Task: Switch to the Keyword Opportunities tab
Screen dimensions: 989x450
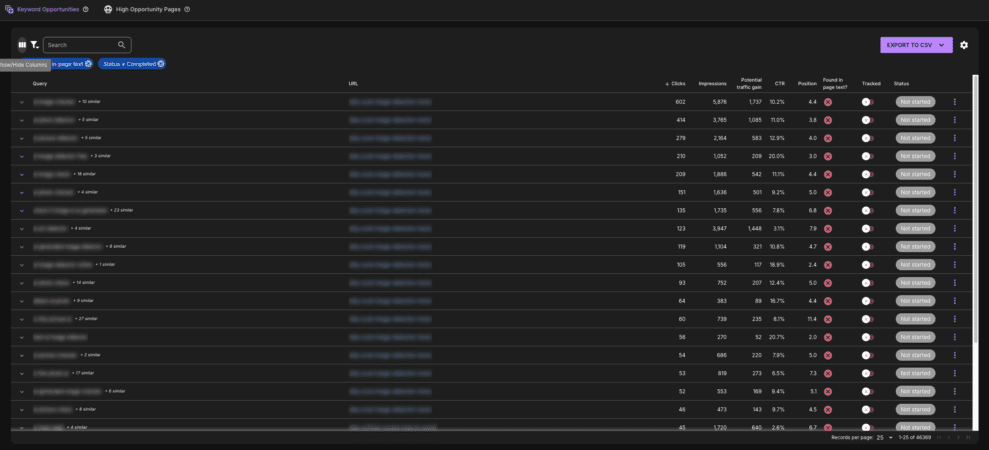Action: click(48, 9)
